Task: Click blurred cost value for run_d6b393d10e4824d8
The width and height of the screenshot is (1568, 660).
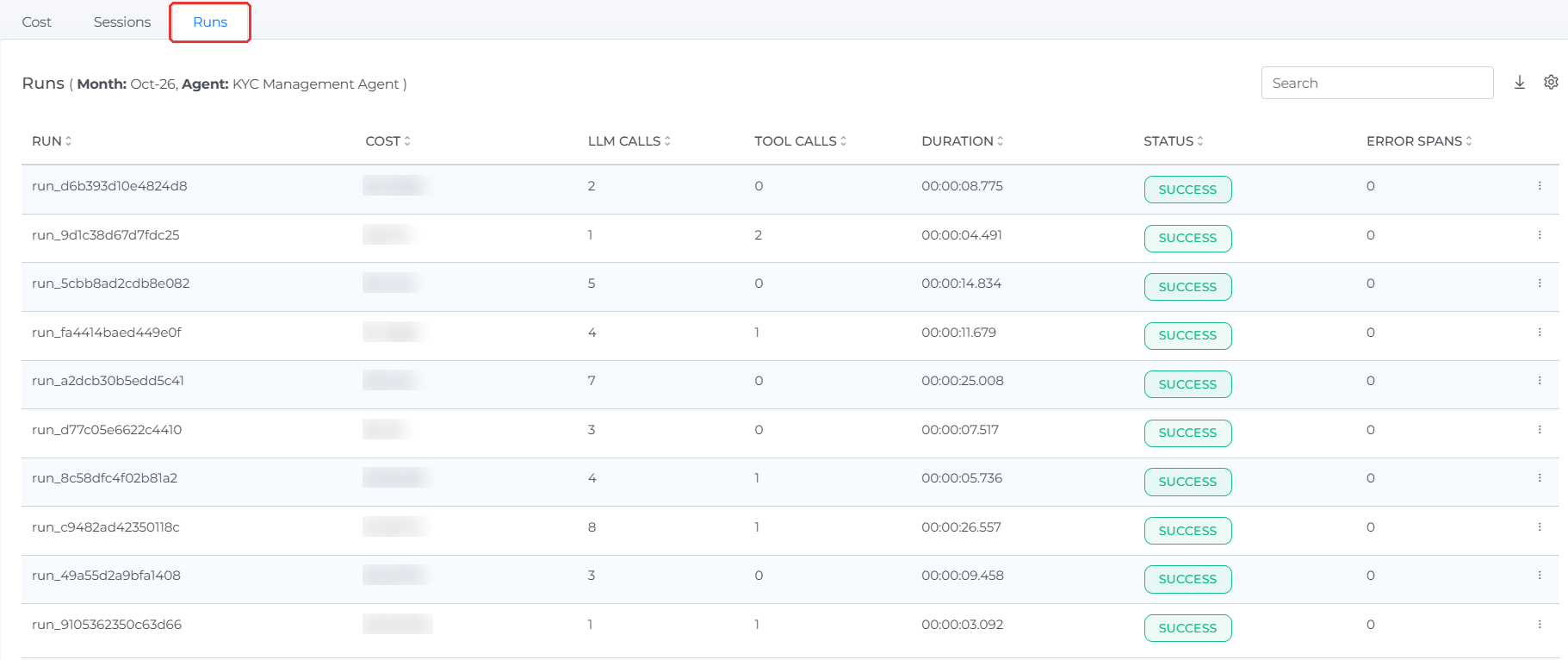Action: [396, 185]
